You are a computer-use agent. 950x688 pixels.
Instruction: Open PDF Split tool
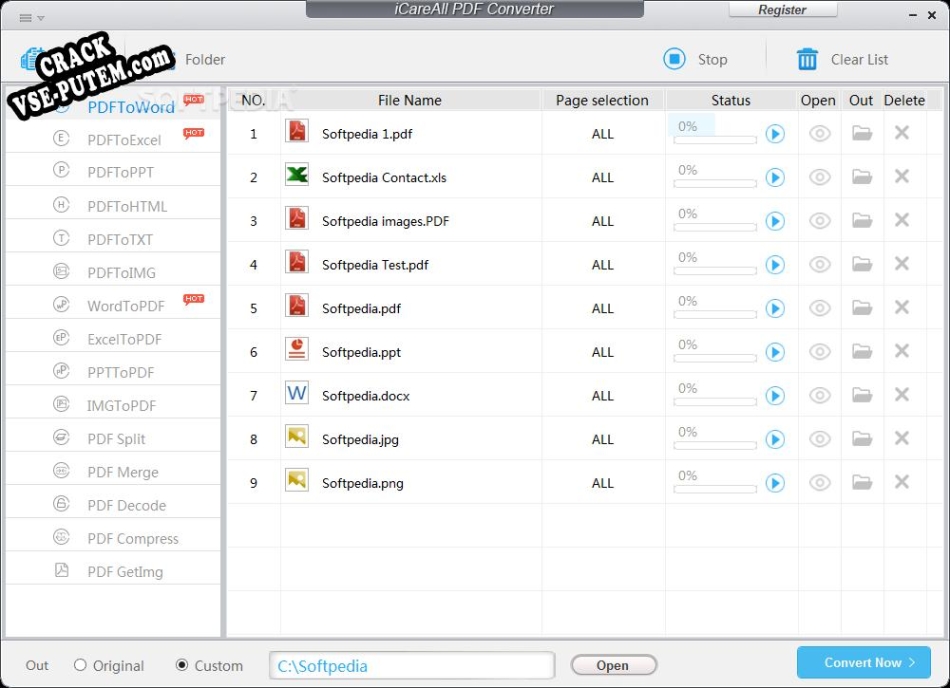pos(113,438)
